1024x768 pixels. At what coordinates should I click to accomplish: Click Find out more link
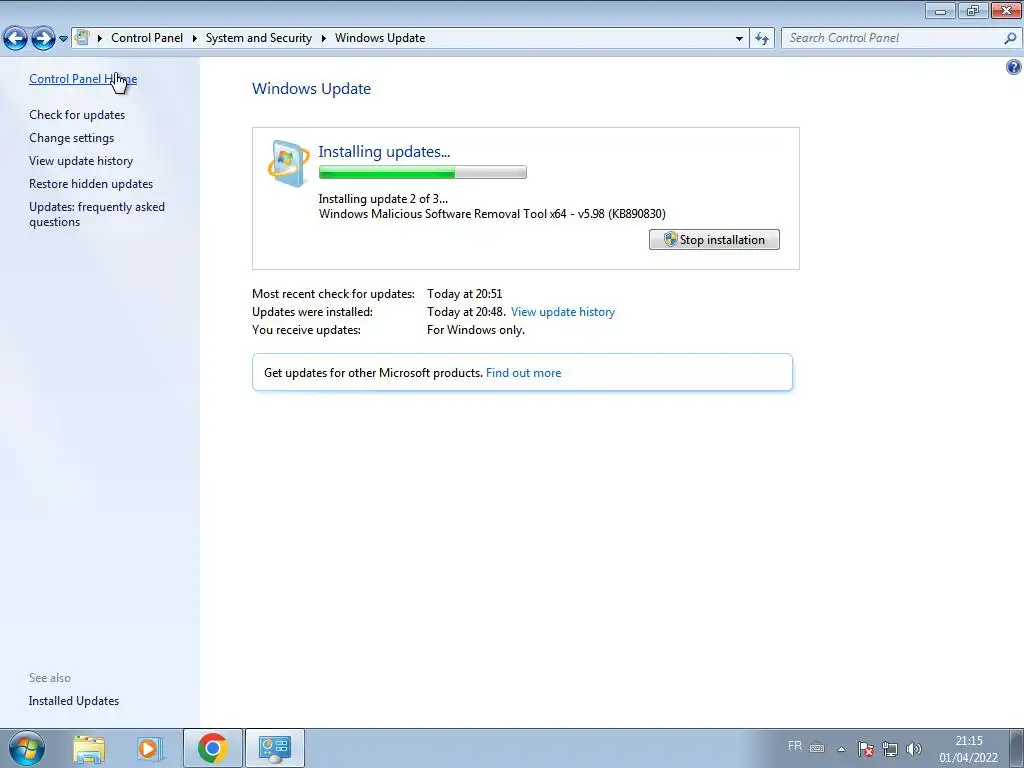(523, 373)
